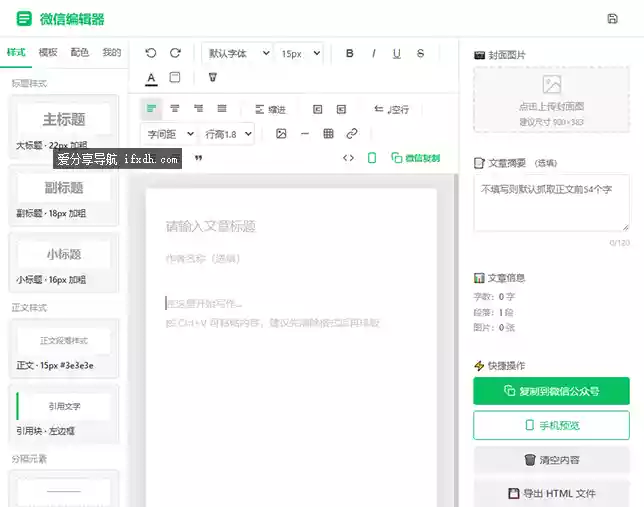Insert a table using the grid icon

point(328,134)
